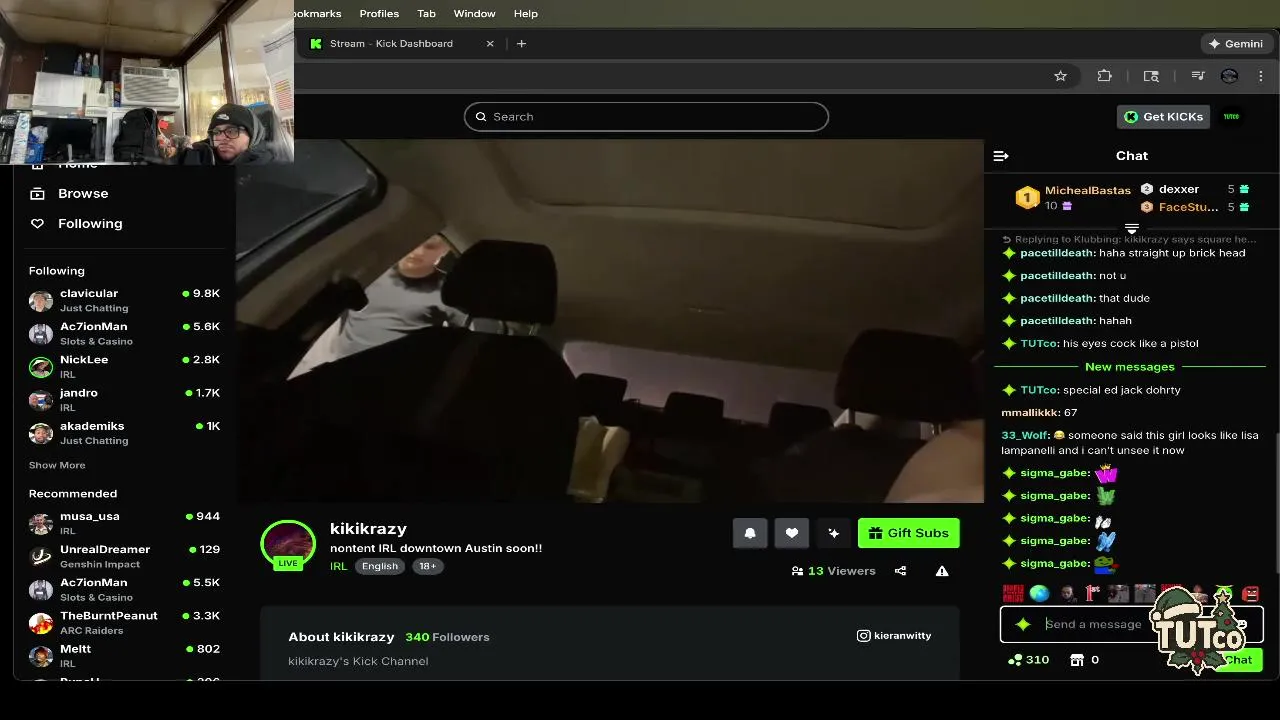Click MichealBastas in the chat leaderboard
The height and width of the screenshot is (720, 1280).
(1087, 190)
